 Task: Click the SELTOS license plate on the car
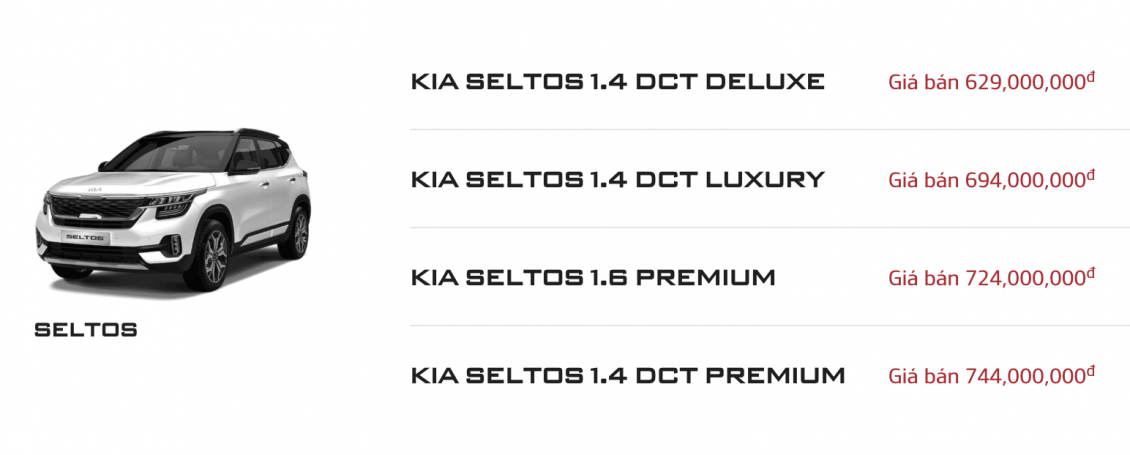pos(85,238)
